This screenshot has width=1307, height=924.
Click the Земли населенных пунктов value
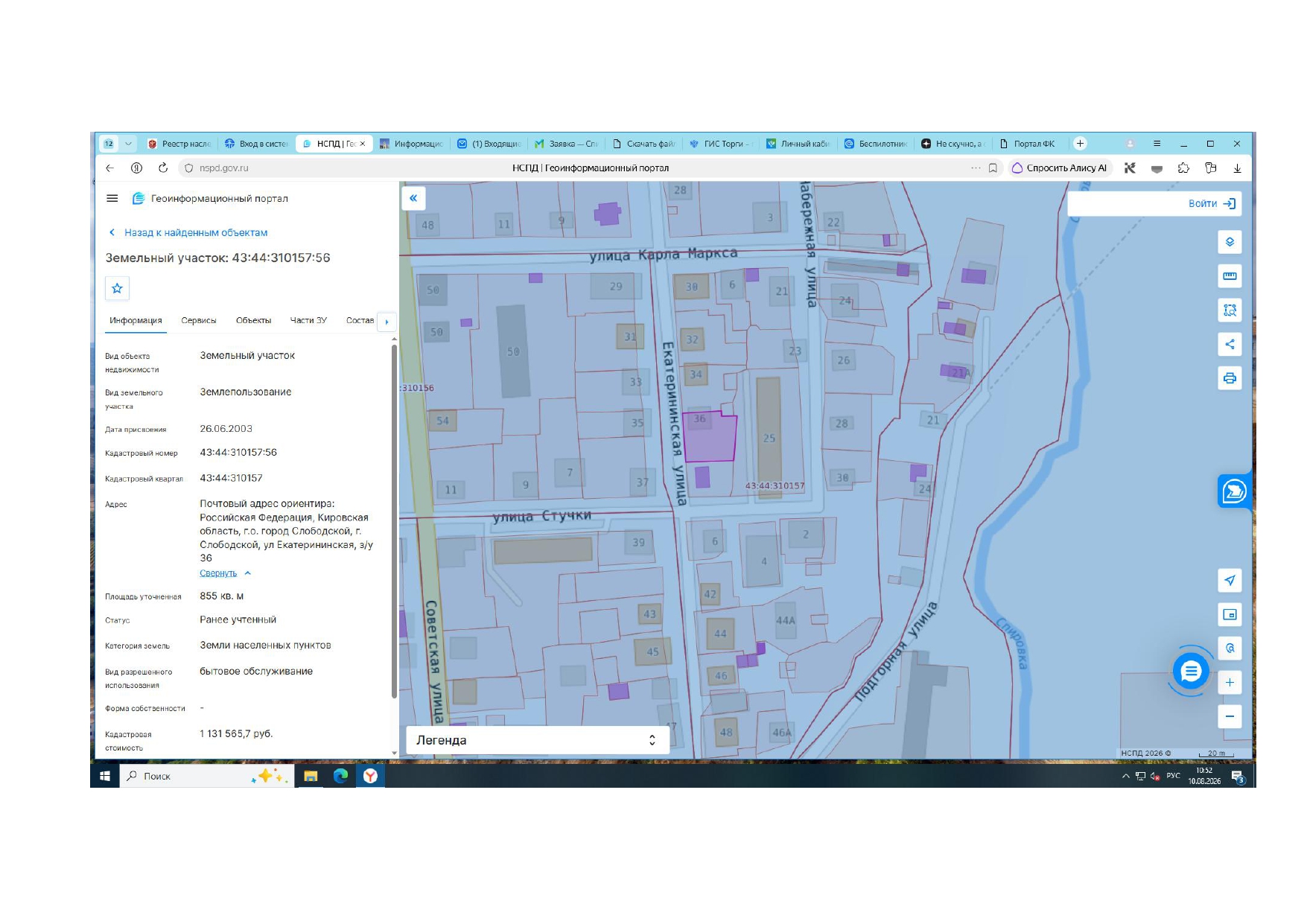pos(265,645)
